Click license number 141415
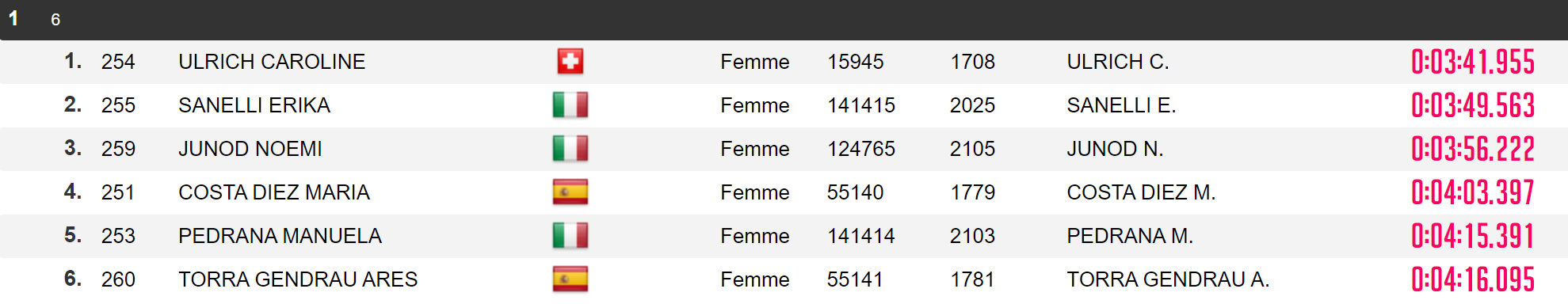 pyautogui.click(x=861, y=105)
